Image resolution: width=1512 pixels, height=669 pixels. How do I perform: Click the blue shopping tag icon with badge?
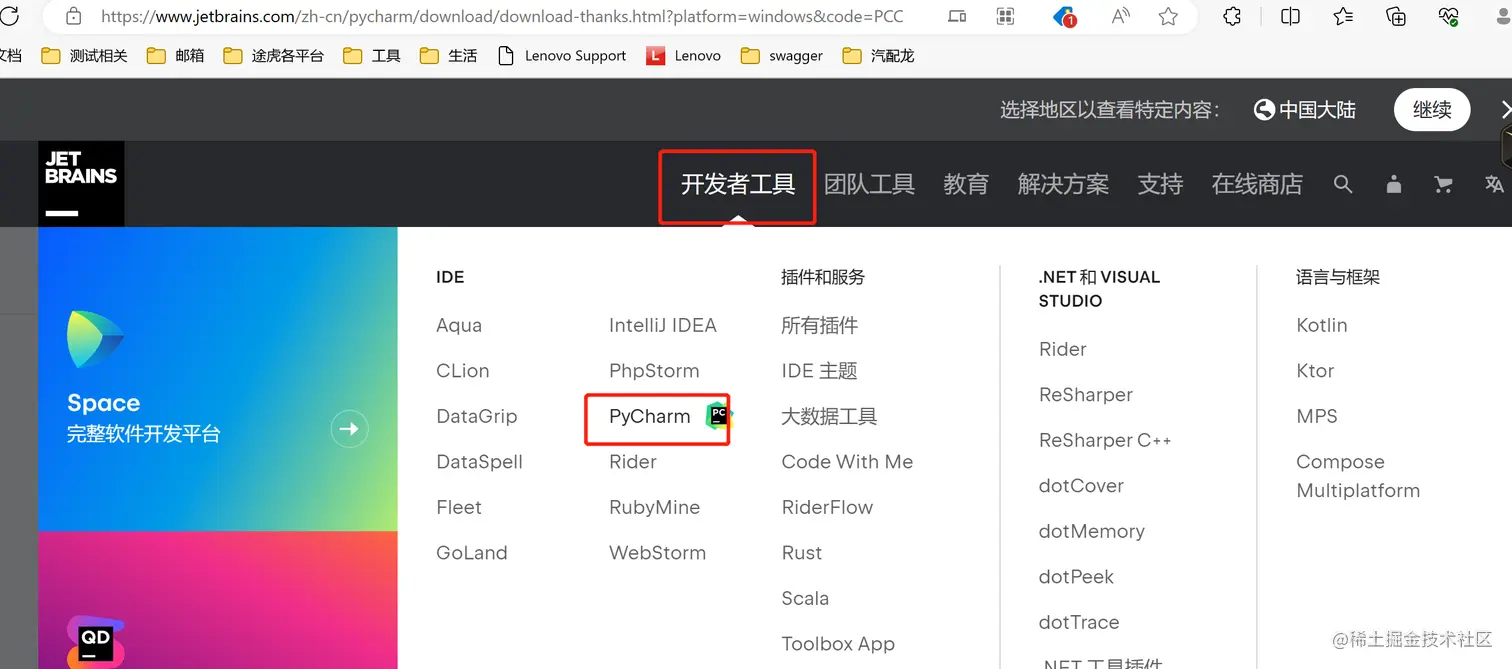[x=1064, y=16]
